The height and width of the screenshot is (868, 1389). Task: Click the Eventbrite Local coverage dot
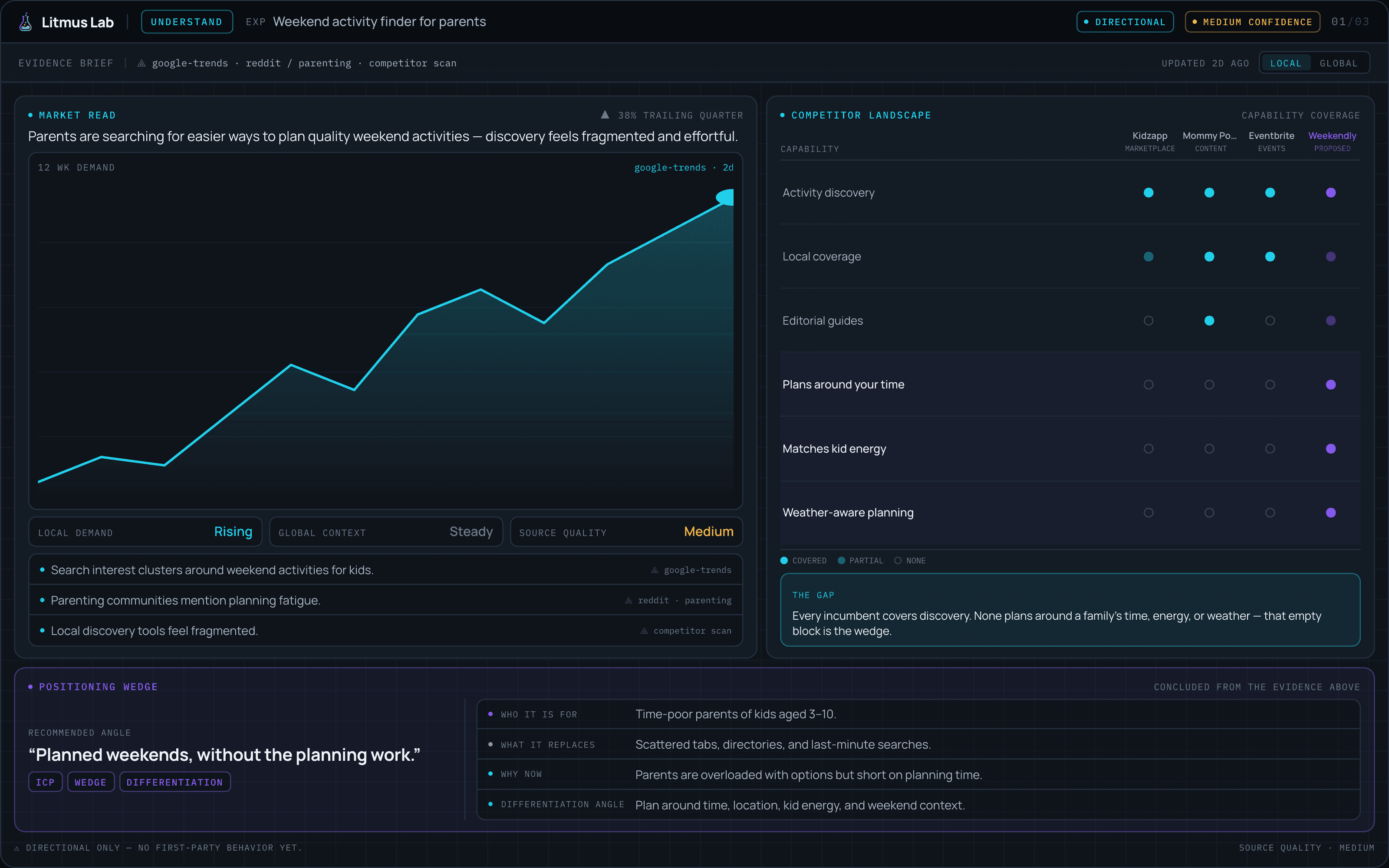pos(1270,256)
